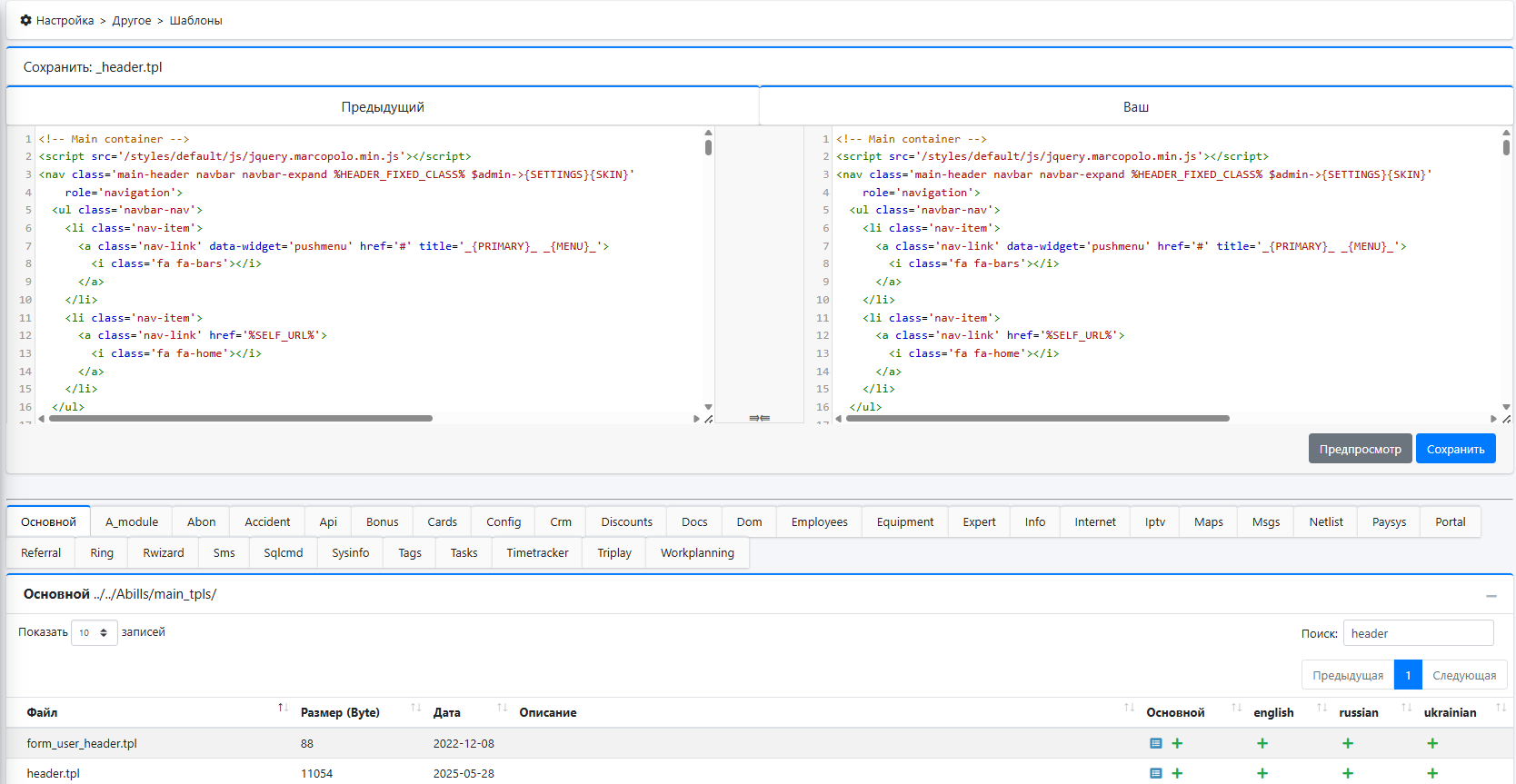Screen dimensions: 1516x784
Task: Select the Docs tab
Action: 694,521
